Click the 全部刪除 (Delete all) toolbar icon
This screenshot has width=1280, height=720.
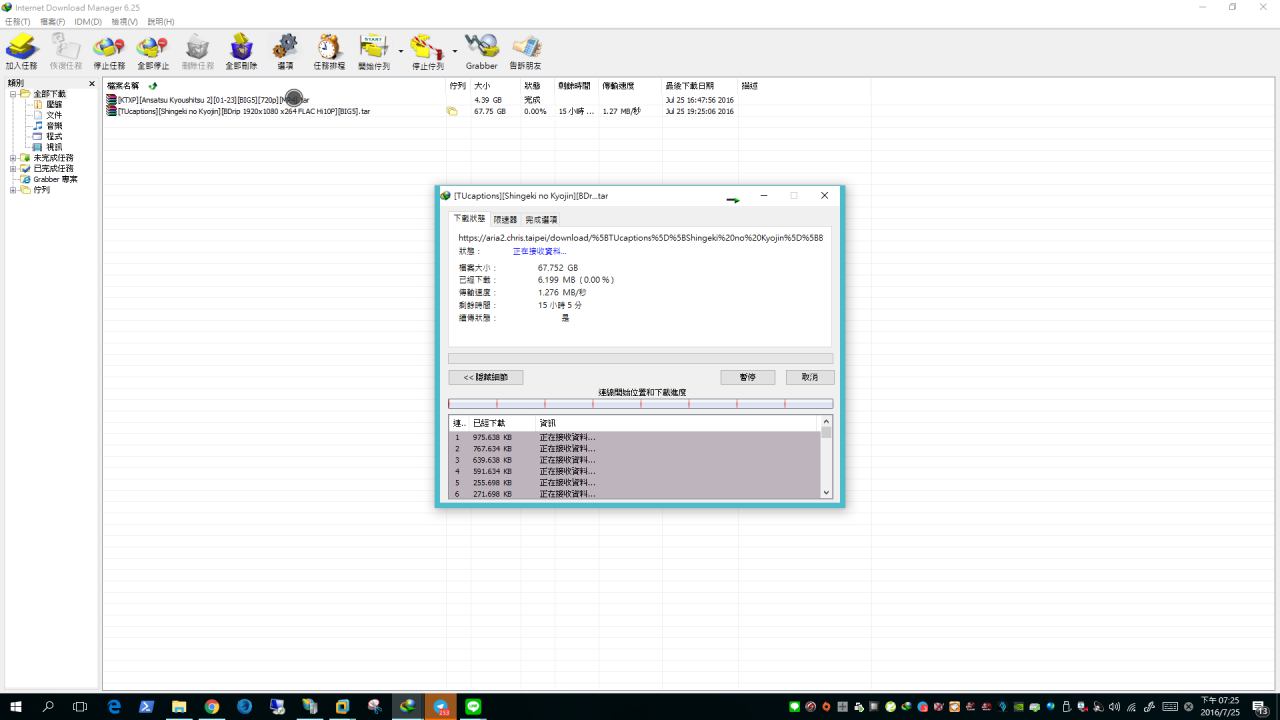241,51
